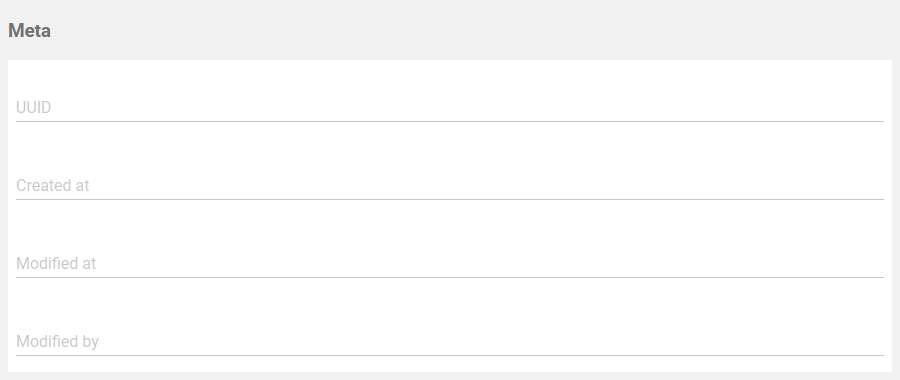Focus the Created at field

449,185
